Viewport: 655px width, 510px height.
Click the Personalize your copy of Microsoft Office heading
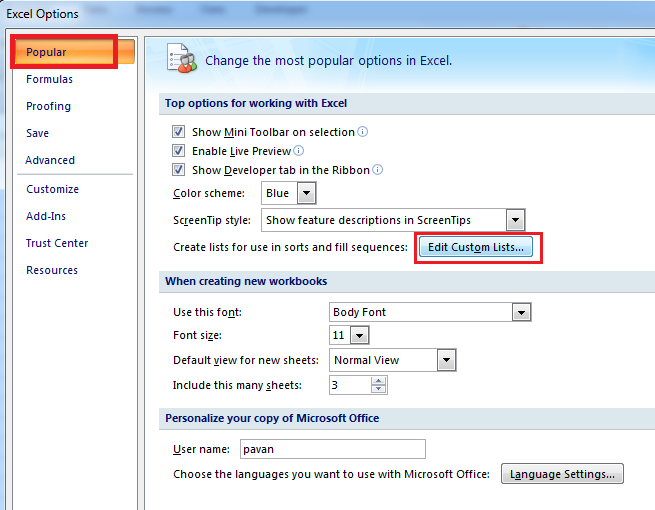[x=272, y=418]
